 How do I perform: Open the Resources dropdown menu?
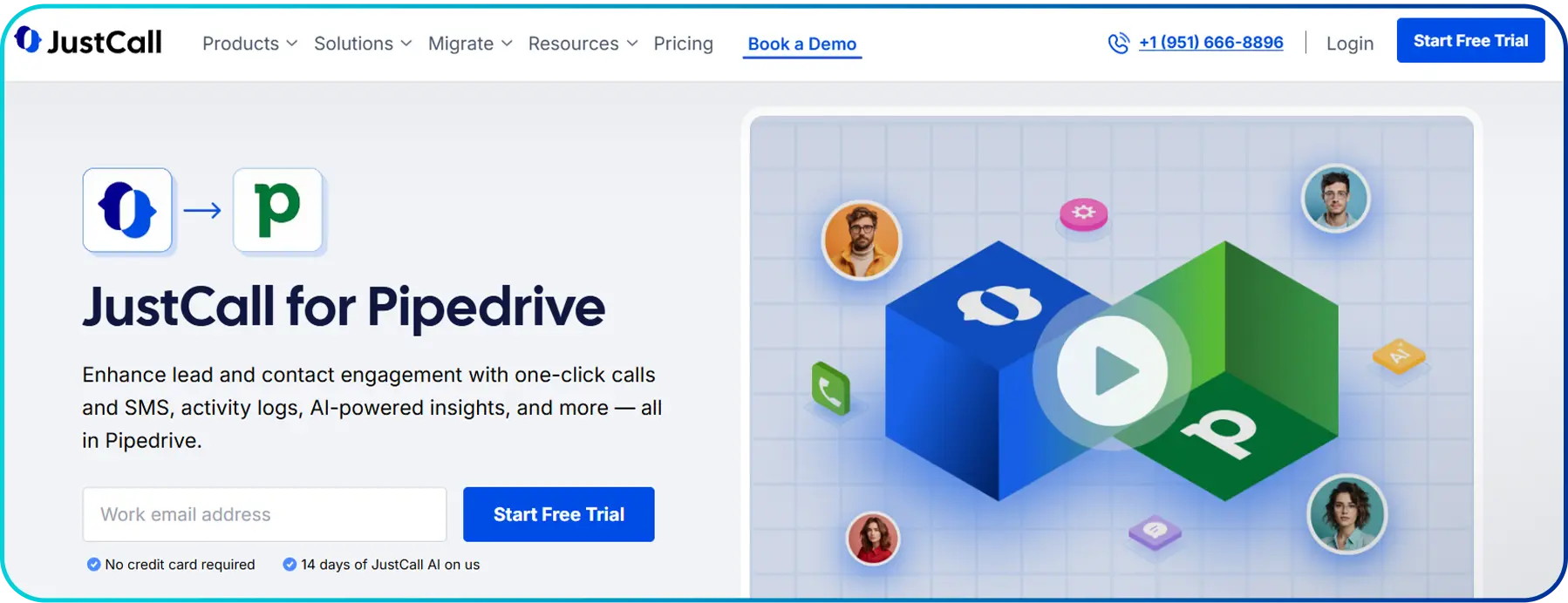[x=583, y=44]
